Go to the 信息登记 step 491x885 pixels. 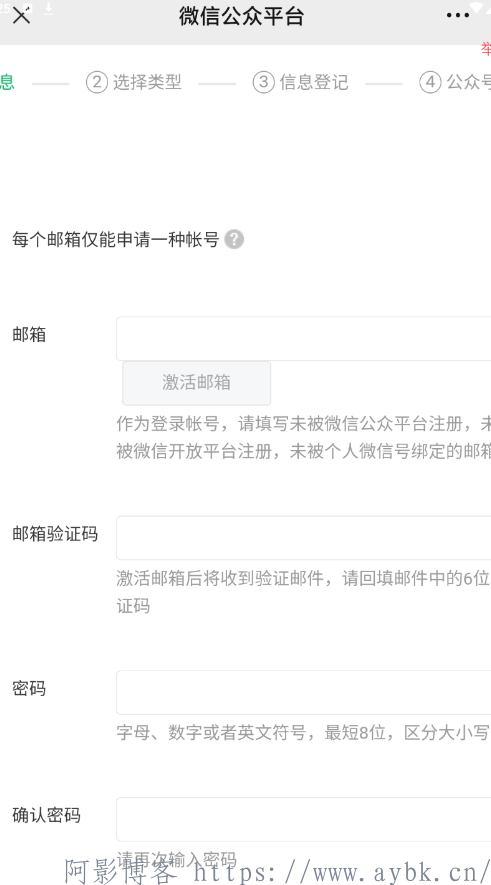pyautogui.click(x=314, y=82)
